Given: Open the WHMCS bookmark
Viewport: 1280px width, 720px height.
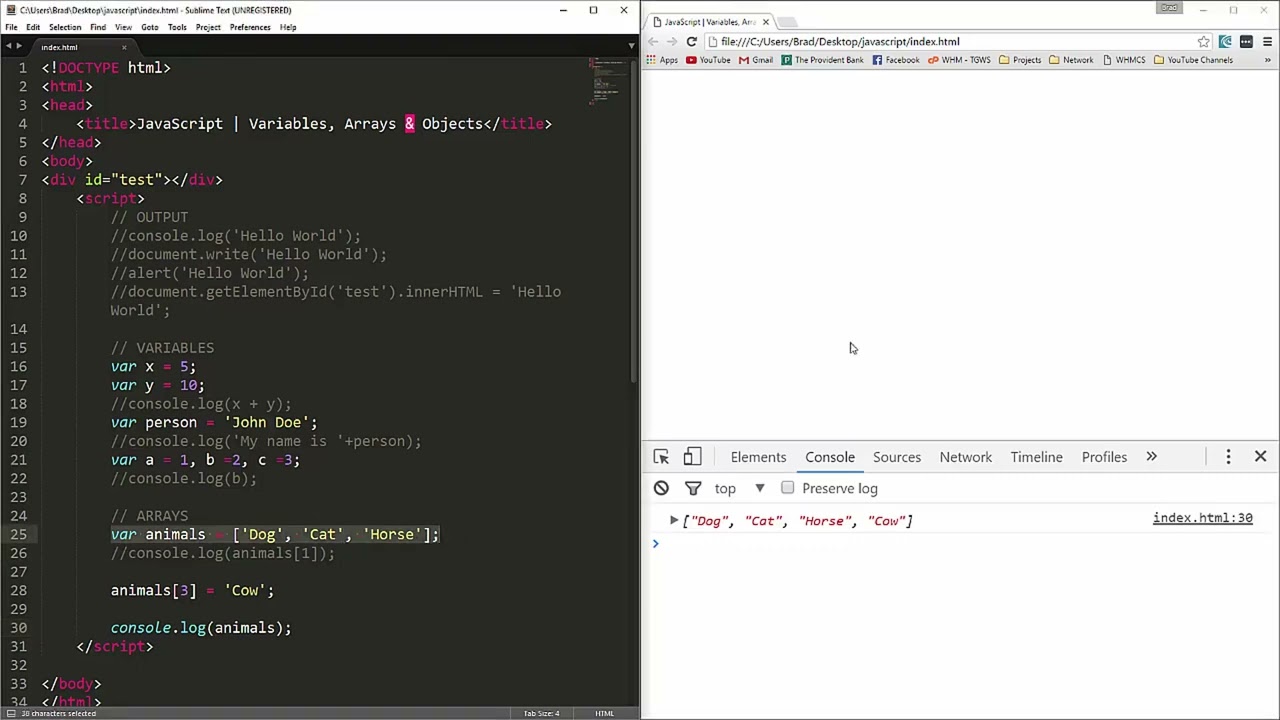Looking at the screenshot, I should click(1124, 60).
